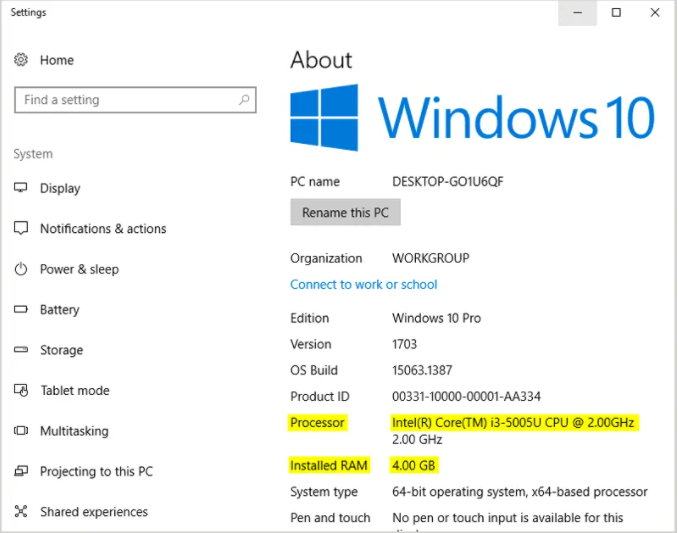
Task: Focus the Find a setting search box
Action: pyautogui.click(x=125, y=100)
